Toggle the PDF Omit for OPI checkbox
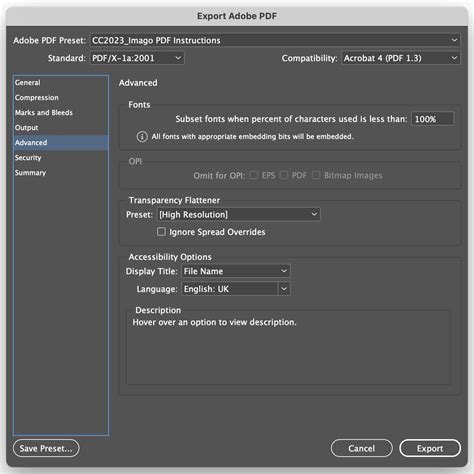 click(284, 175)
